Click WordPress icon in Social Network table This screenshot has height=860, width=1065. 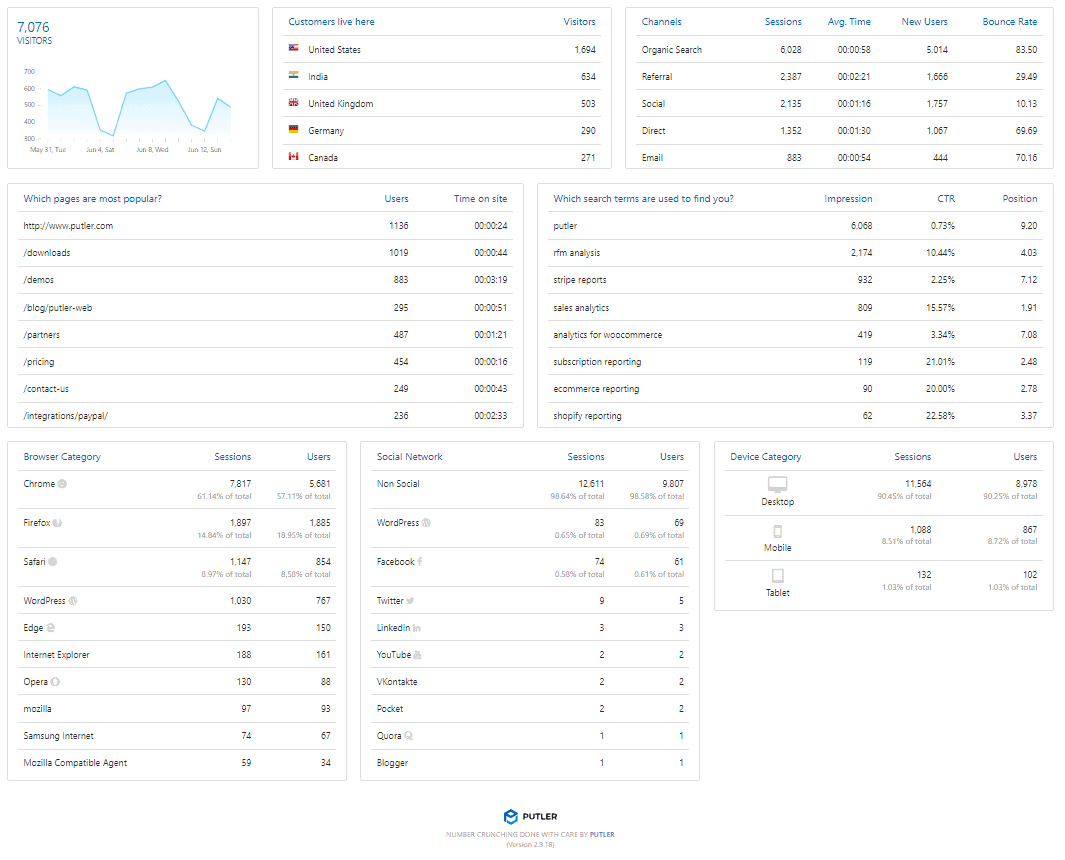coord(427,522)
